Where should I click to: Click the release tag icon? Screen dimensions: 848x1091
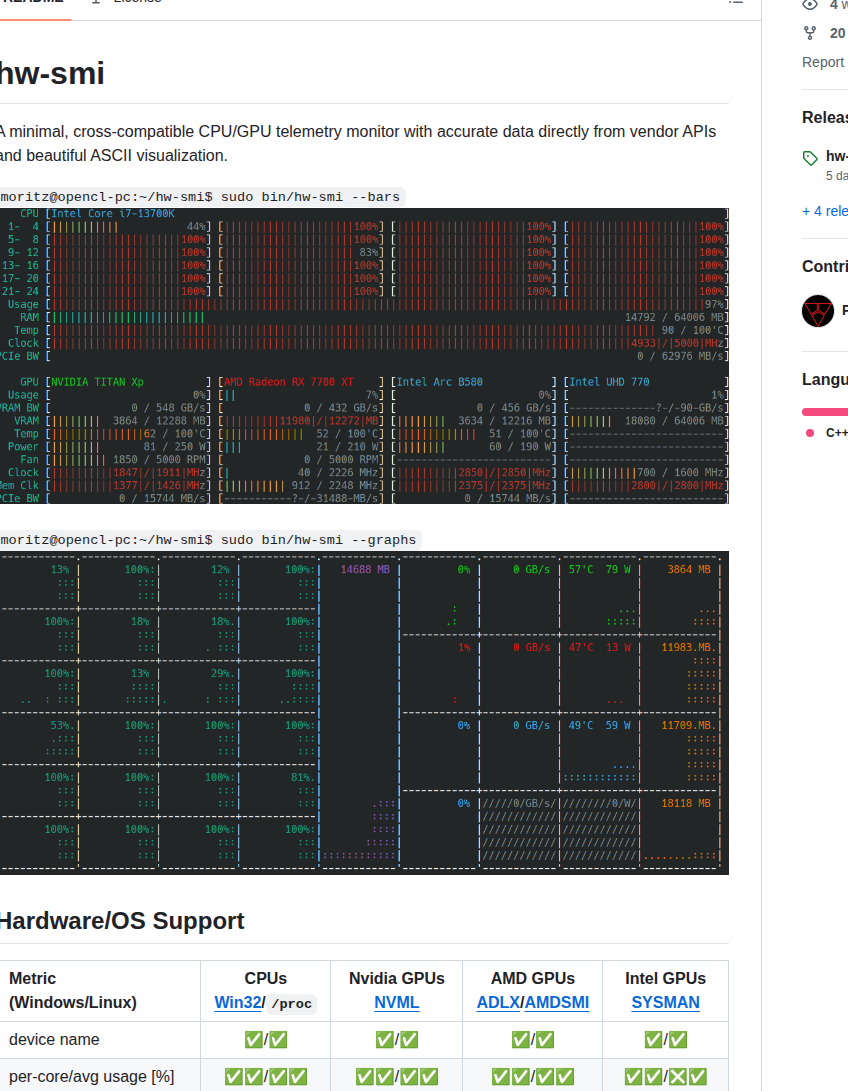tap(810, 158)
